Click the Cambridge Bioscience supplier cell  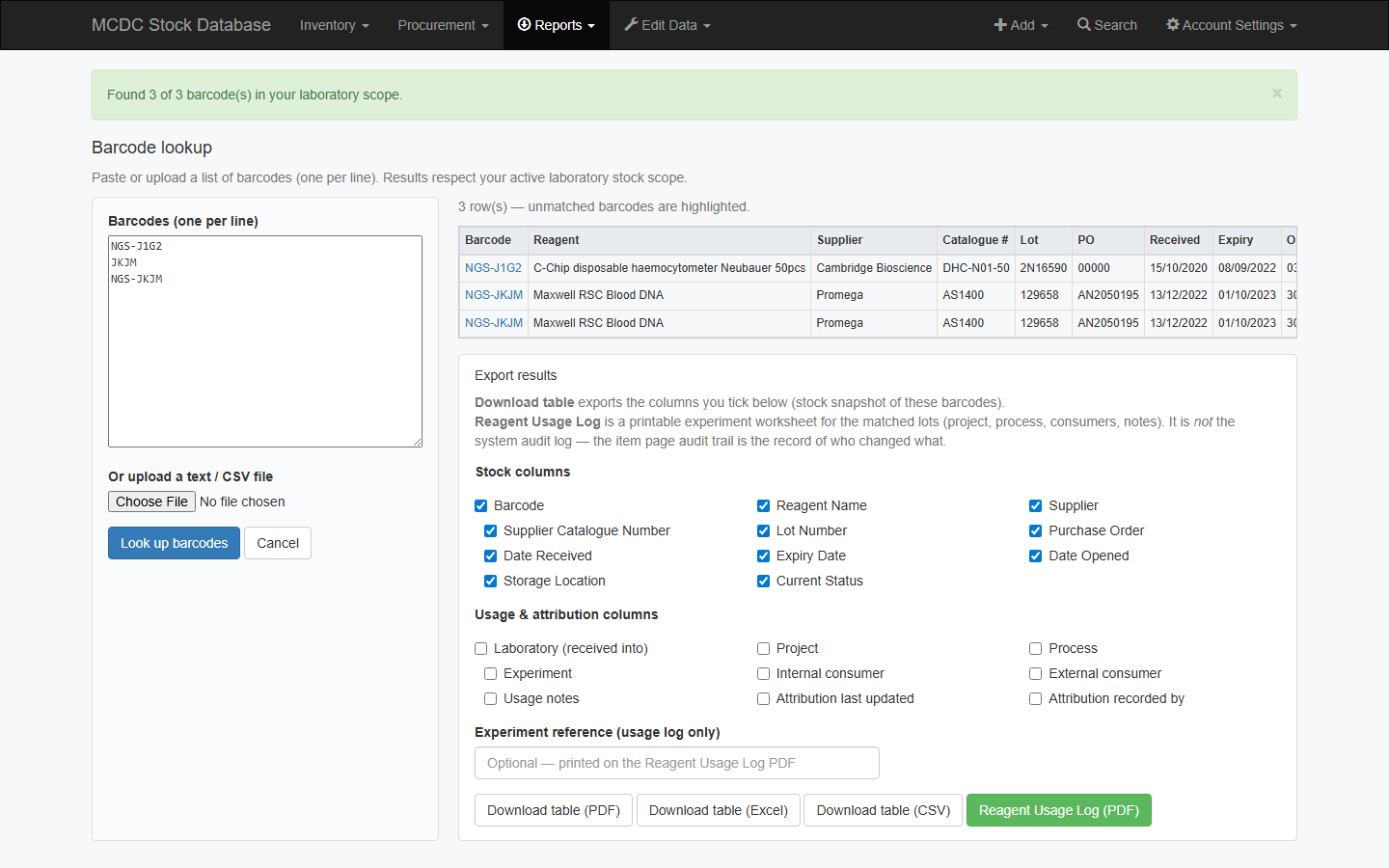874,268
